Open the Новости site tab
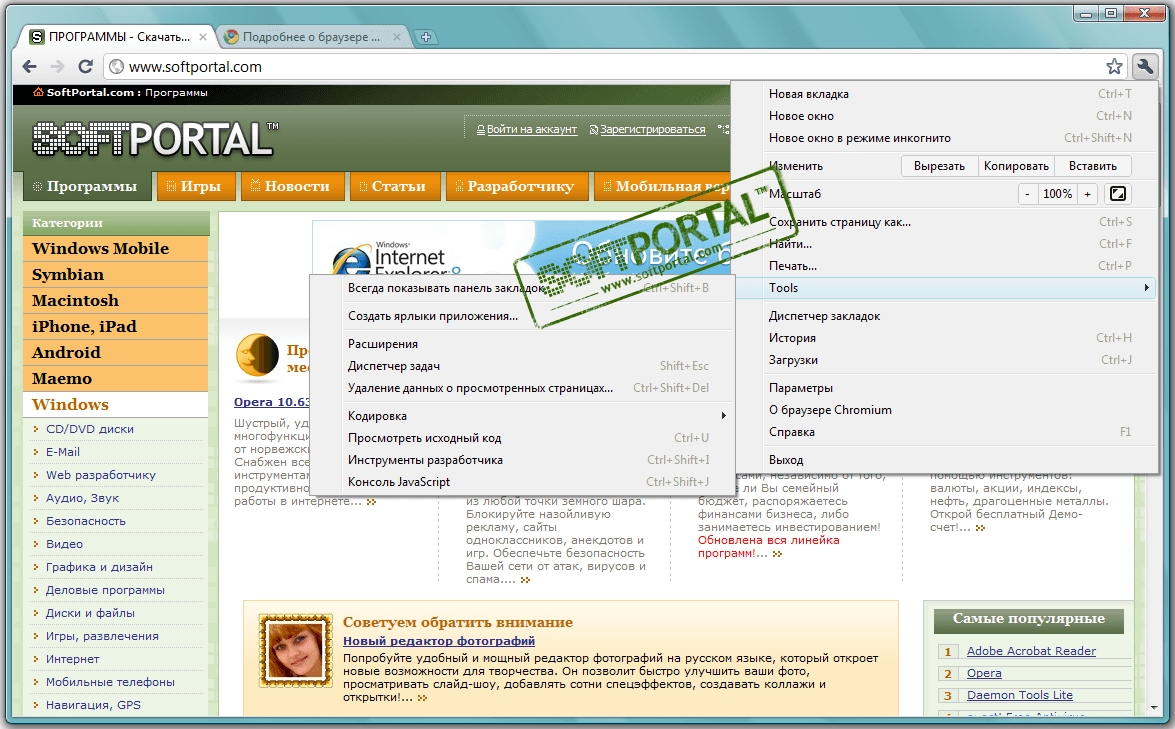1175x729 pixels. (x=292, y=187)
